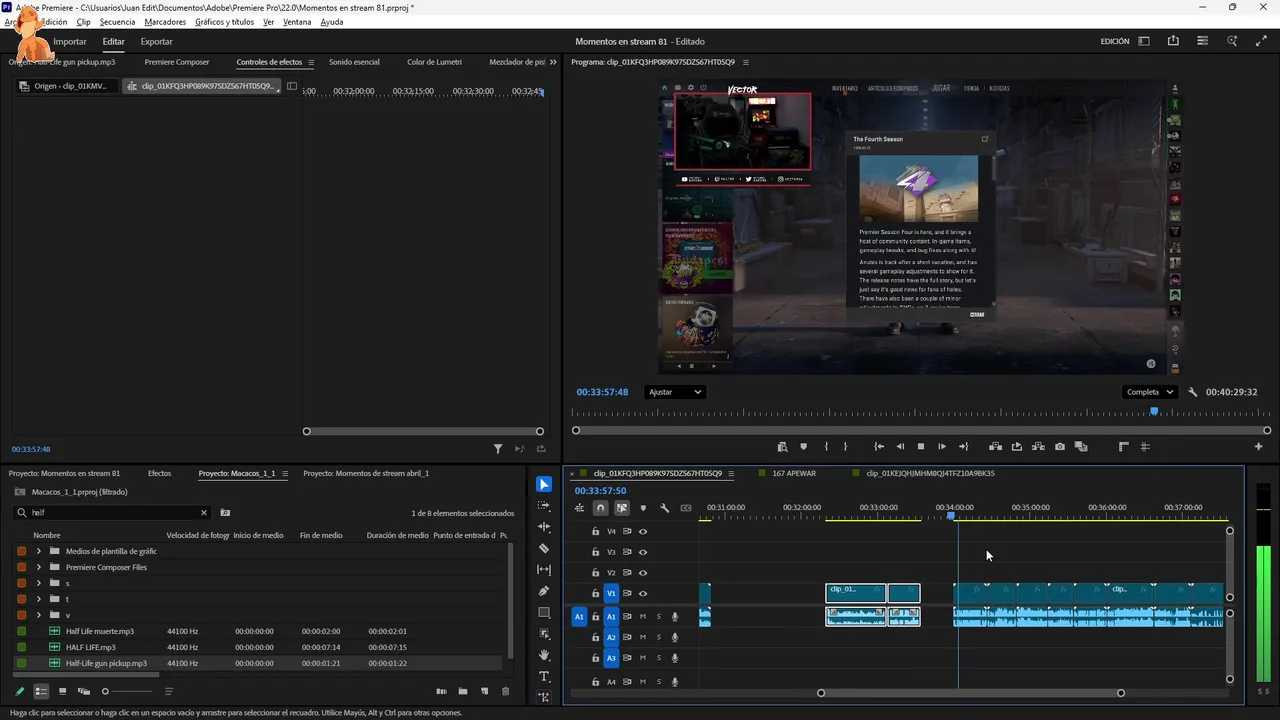The image size is (1280, 720).
Task: Switch to the 167 APEWAR sequence tab
Action: coord(794,473)
